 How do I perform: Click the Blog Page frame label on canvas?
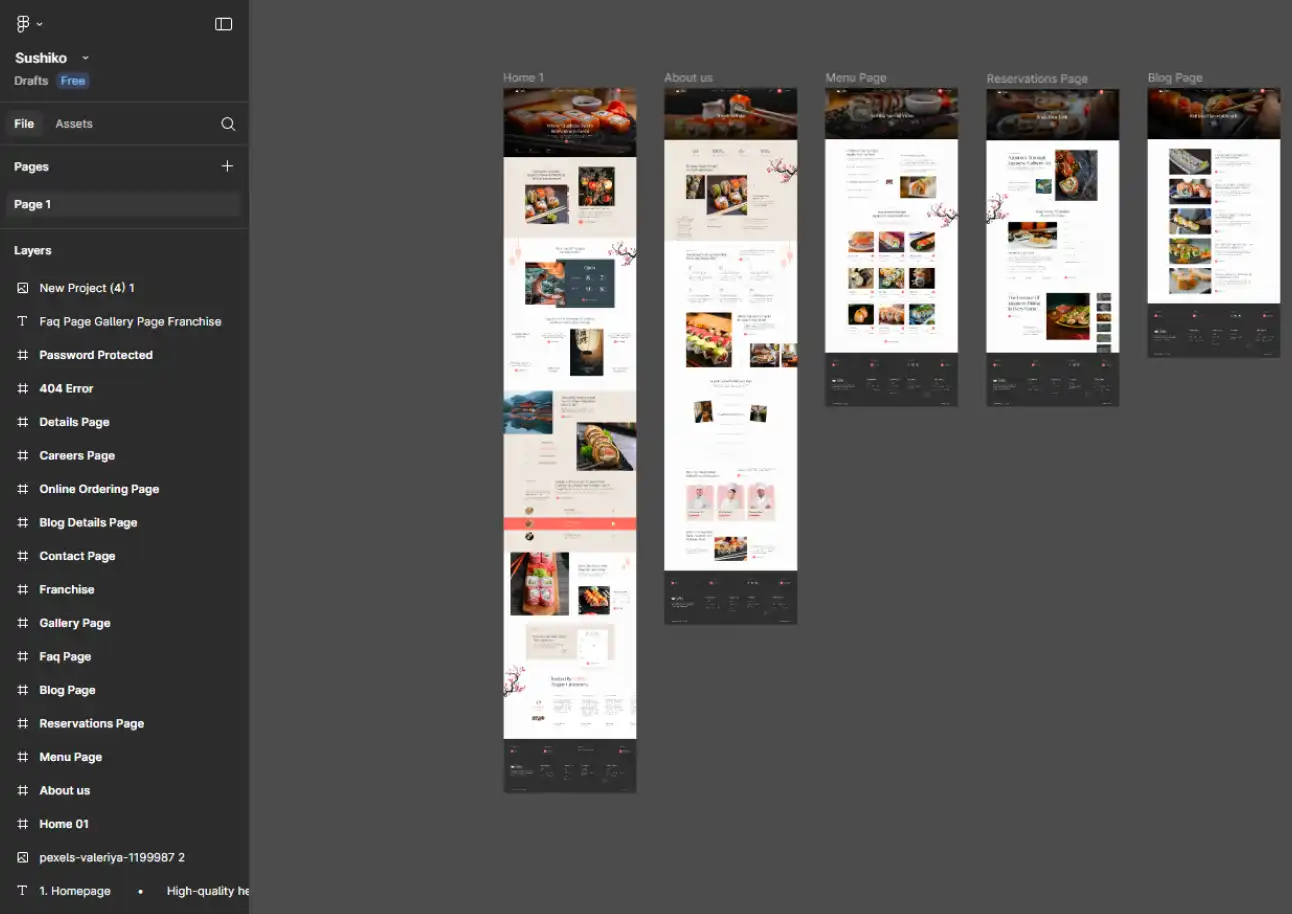1175,77
